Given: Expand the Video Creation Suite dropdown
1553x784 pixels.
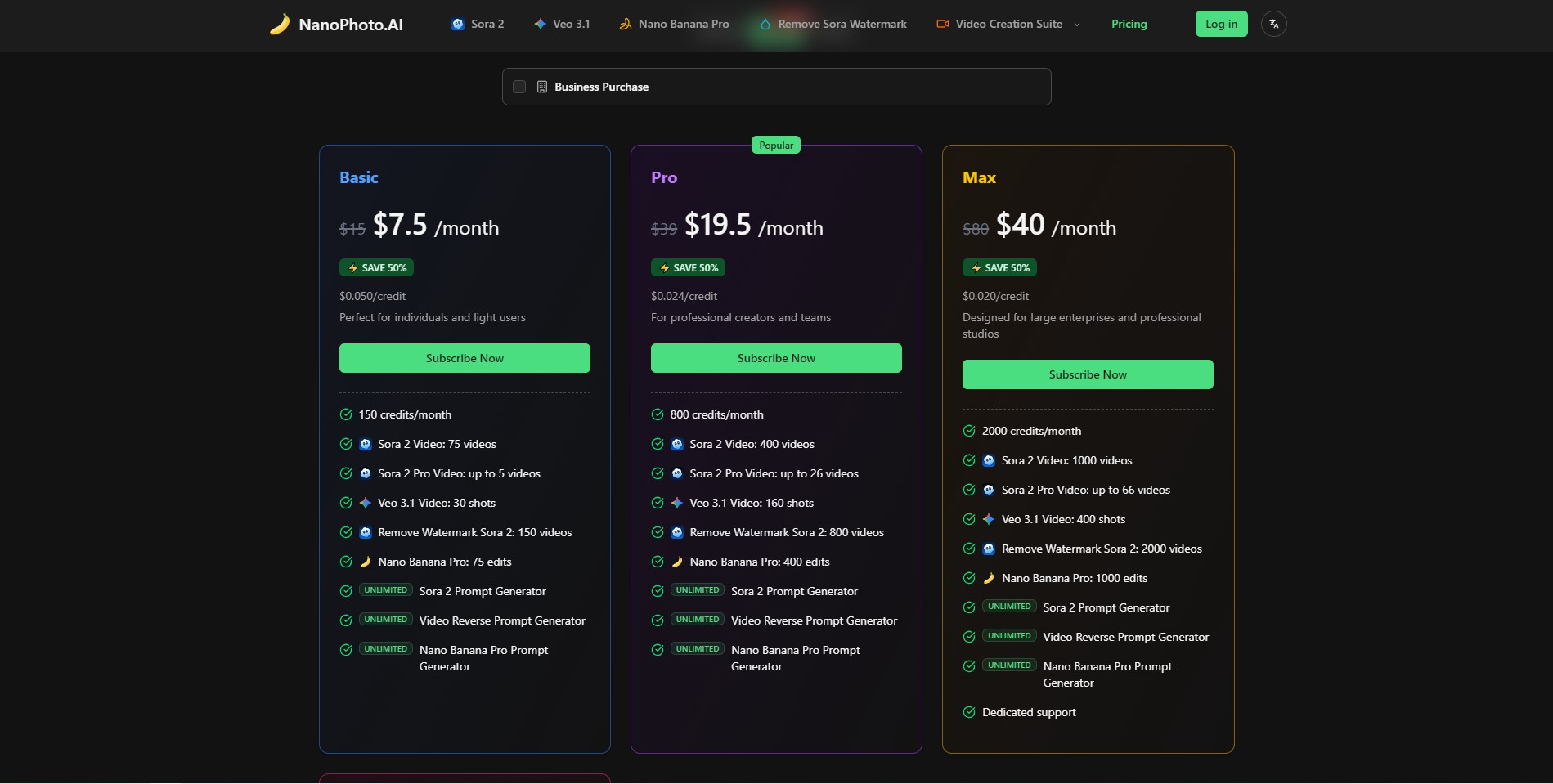Looking at the screenshot, I should [1077, 25].
